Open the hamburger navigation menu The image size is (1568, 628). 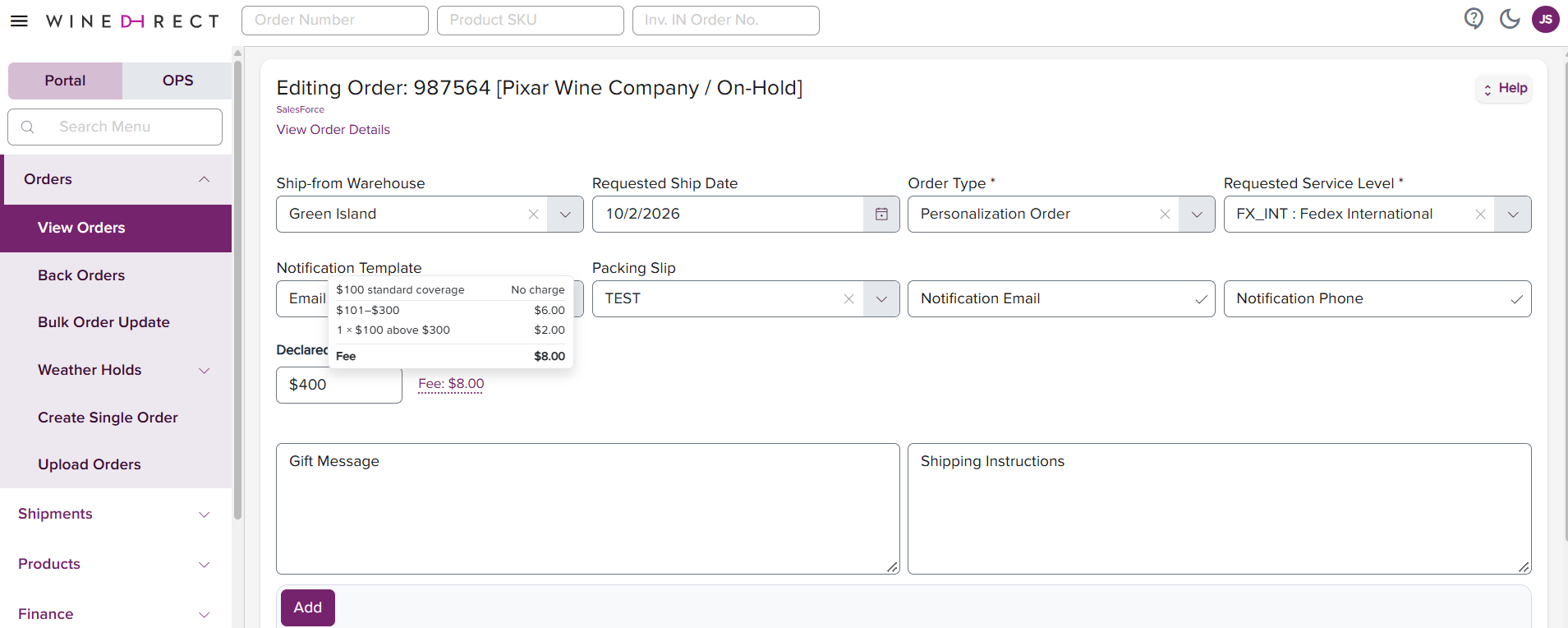[19, 21]
